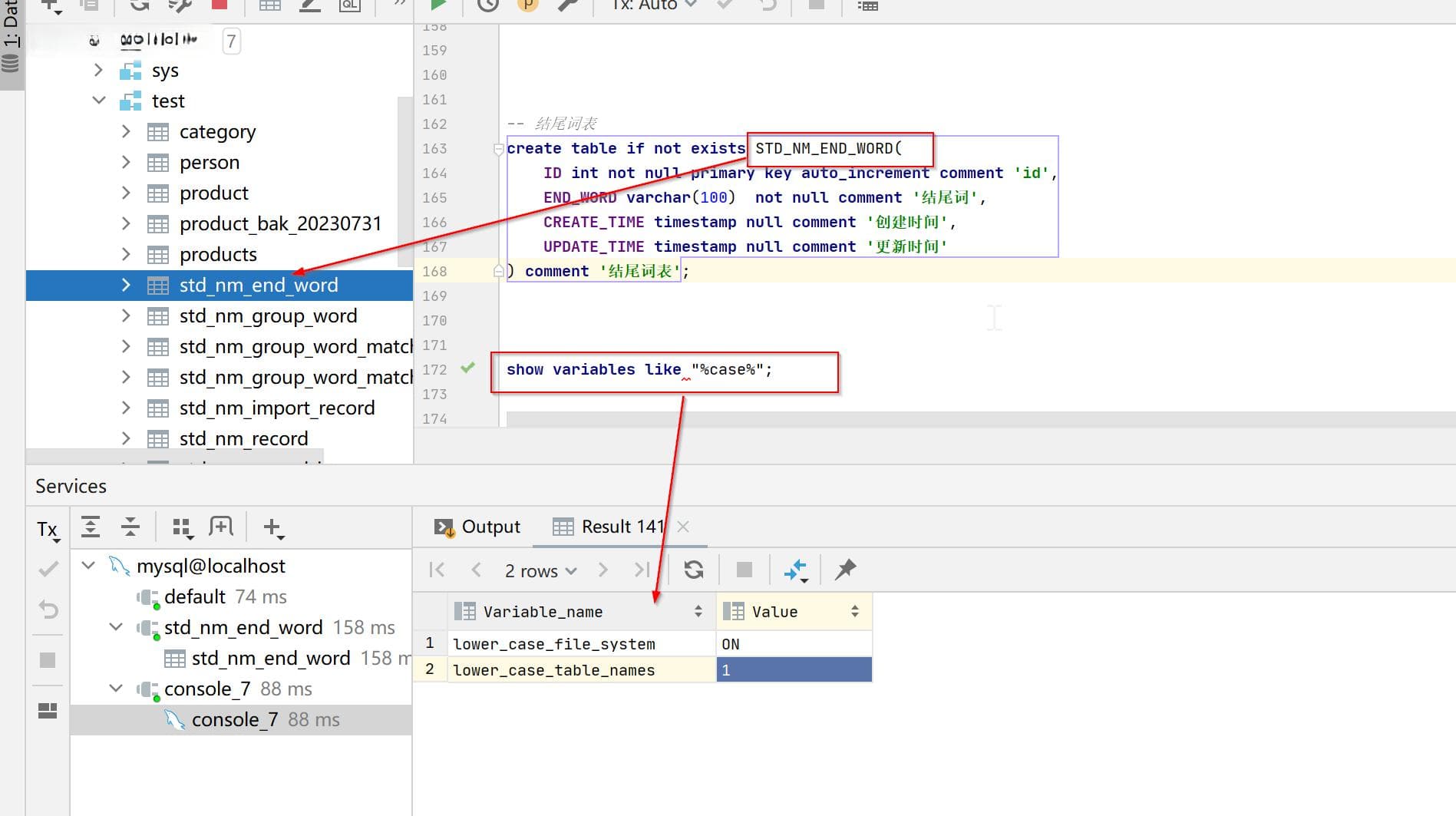Click the green checkmark gutter icon at line 172
This screenshot has height=816, width=1456.
point(467,368)
